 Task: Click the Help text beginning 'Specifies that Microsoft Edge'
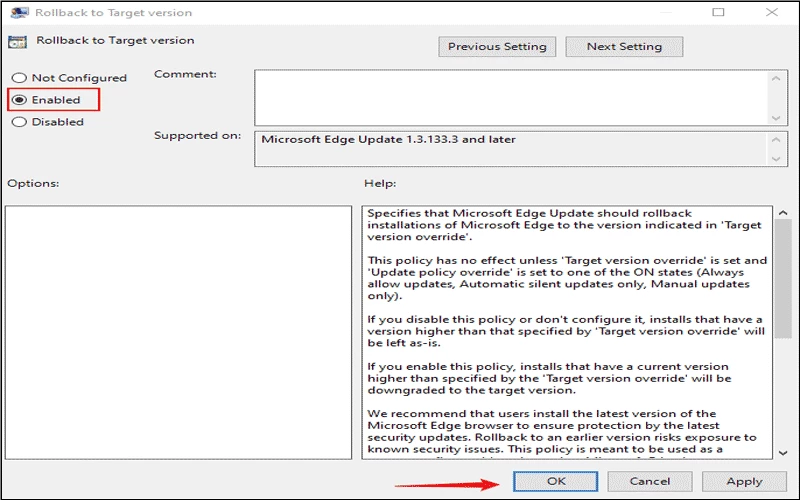point(564,225)
